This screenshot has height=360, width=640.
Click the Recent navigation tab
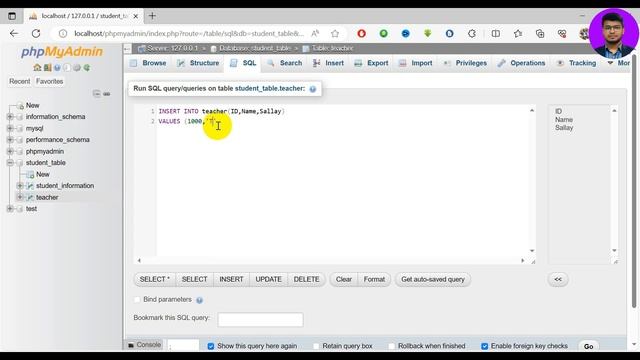pyautogui.click(x=20, y=81)
